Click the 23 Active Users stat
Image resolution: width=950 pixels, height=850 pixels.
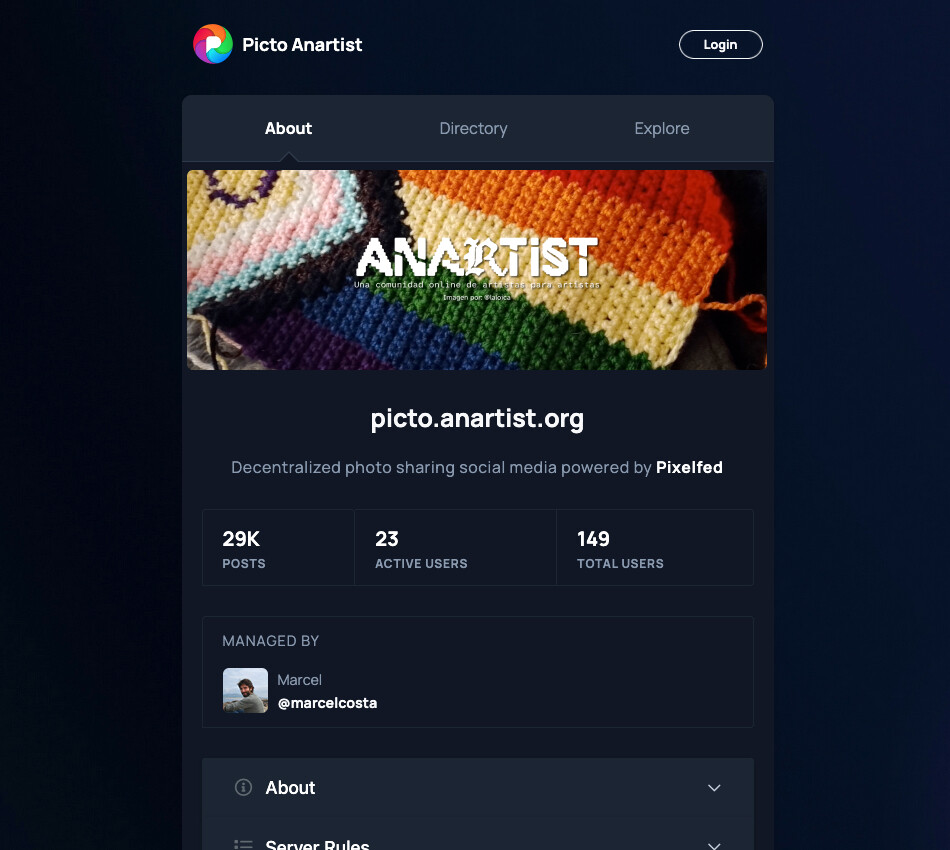click(x=455, y=547)
